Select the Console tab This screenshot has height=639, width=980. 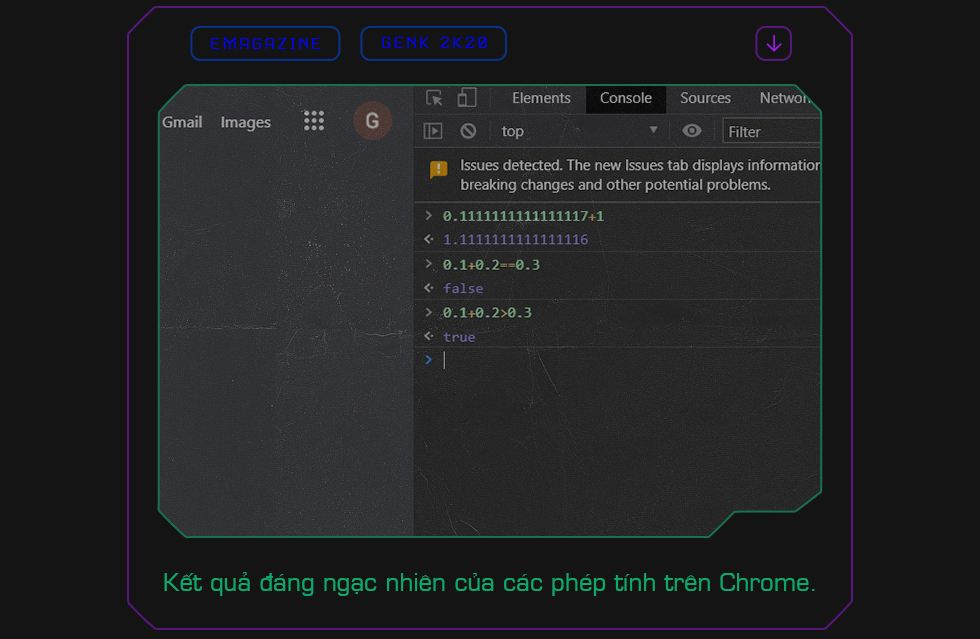click(625, 98)
